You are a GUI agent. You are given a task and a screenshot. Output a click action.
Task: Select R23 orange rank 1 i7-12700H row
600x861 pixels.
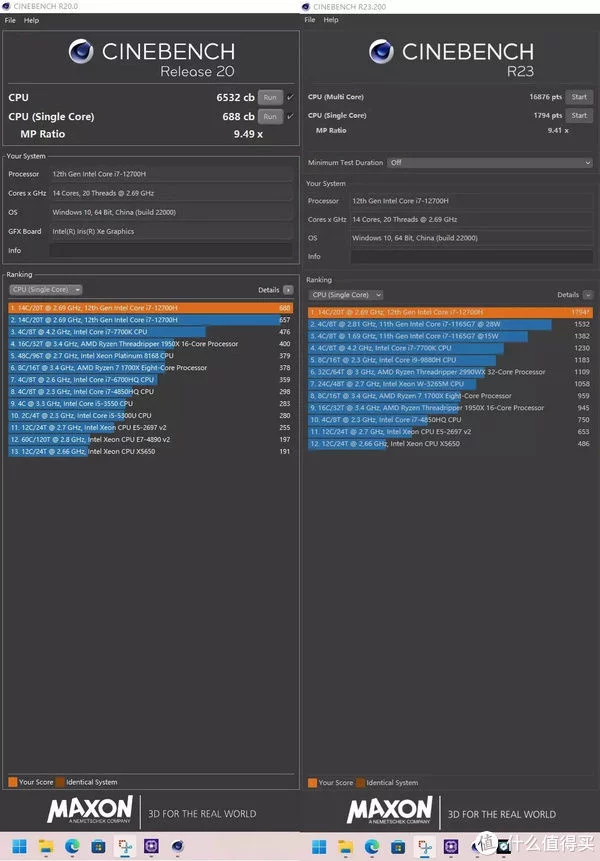(x=450, y=312)
